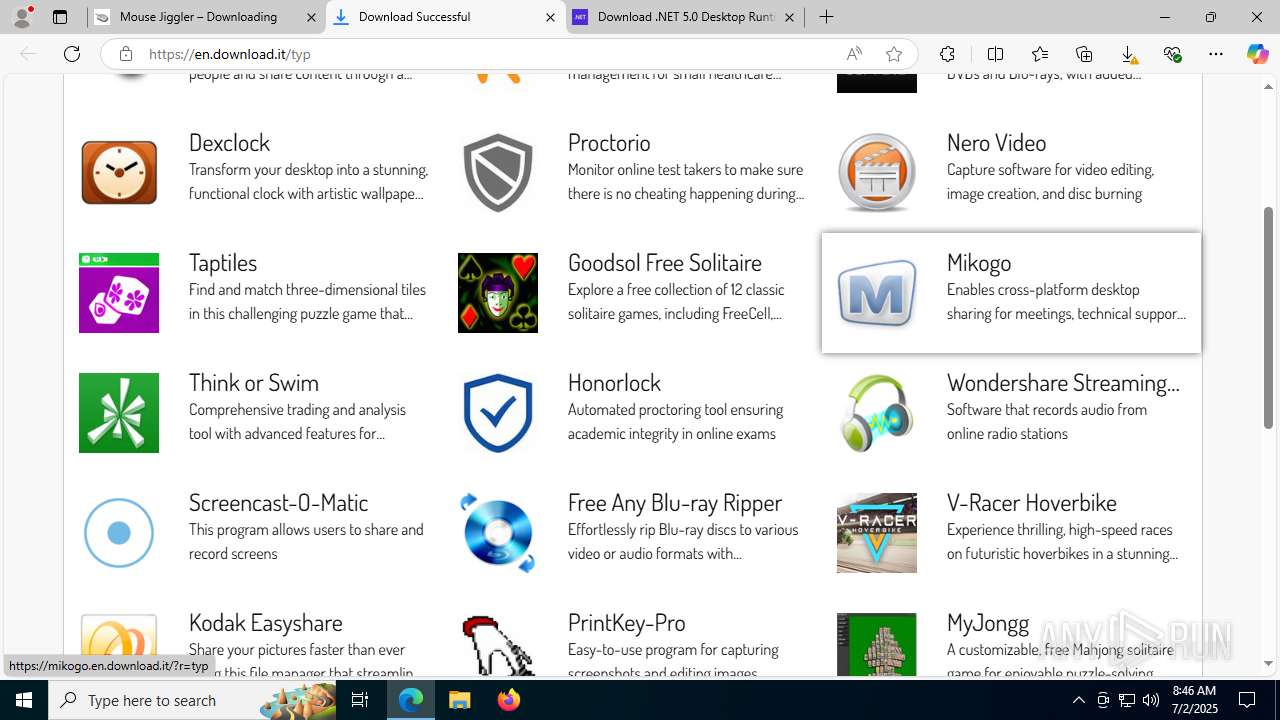This screenshot has width=1280, height=720.
Task: Open the Screencast-O-Matic circle icon
Action: click(x=119, y=533)
